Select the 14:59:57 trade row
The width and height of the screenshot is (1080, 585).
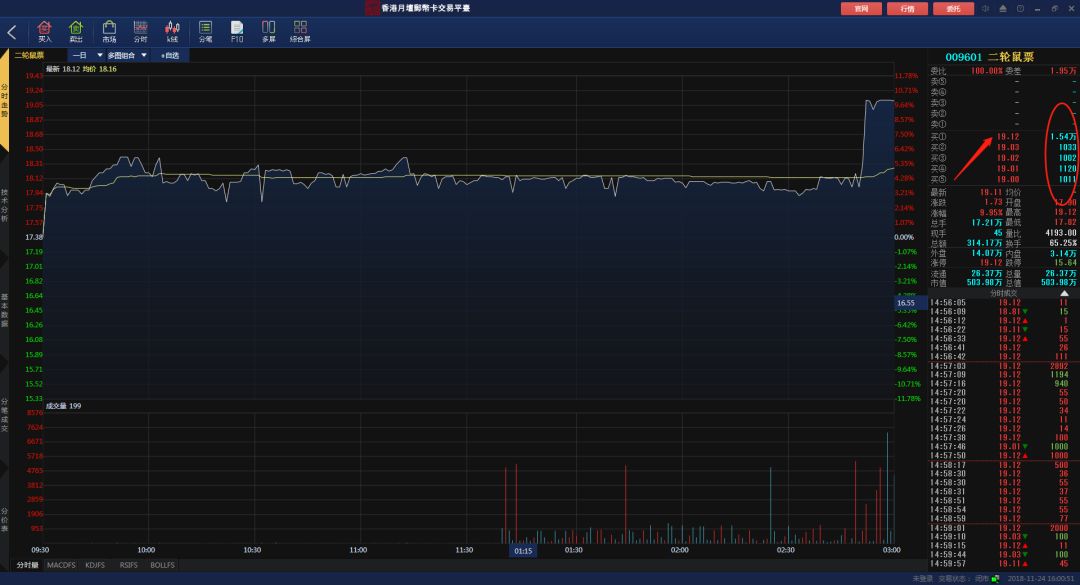click(1003, 564)
